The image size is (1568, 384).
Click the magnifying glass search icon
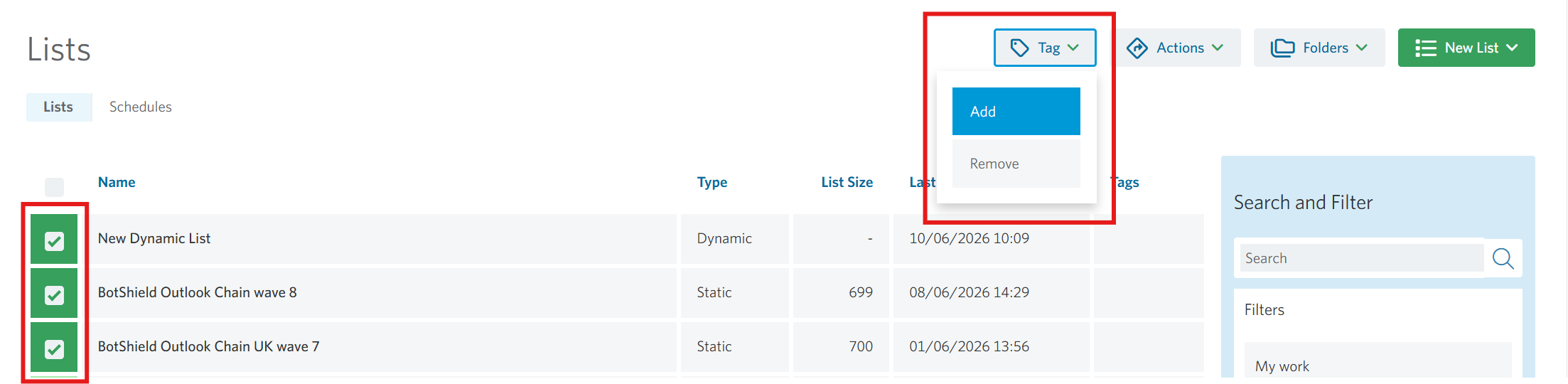[x=1503, y=258]
